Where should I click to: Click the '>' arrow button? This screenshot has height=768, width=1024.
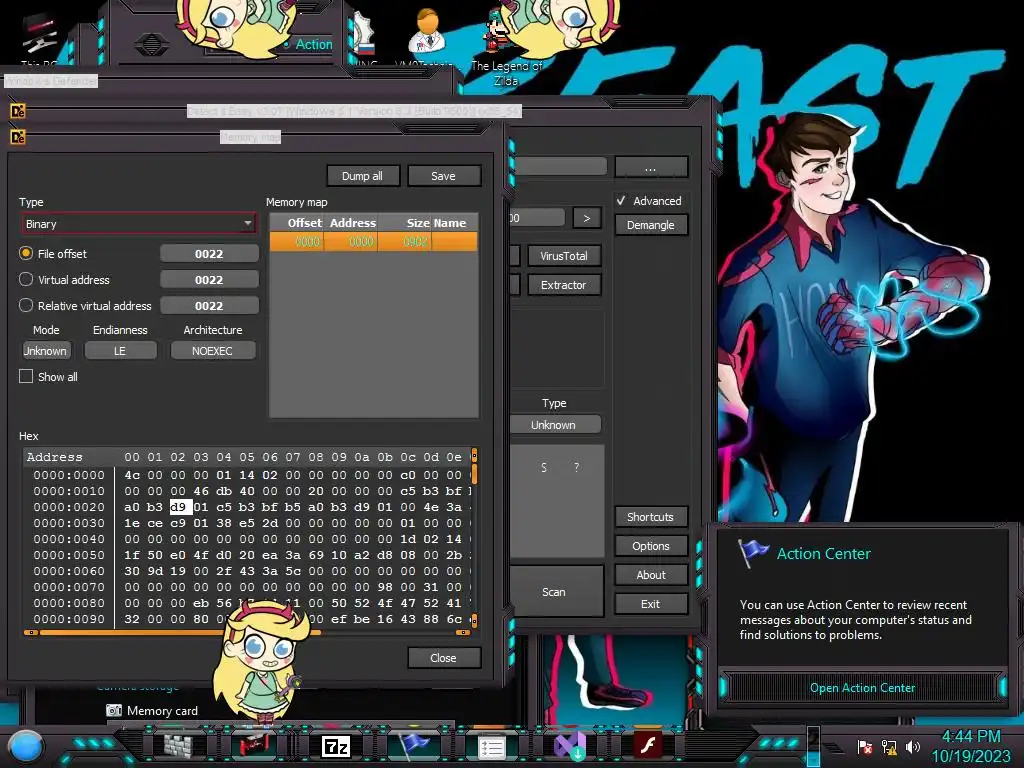586,218
